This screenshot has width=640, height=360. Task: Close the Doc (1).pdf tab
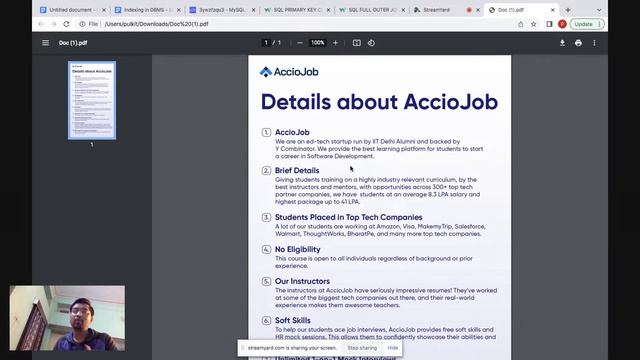tap(553, 10)
